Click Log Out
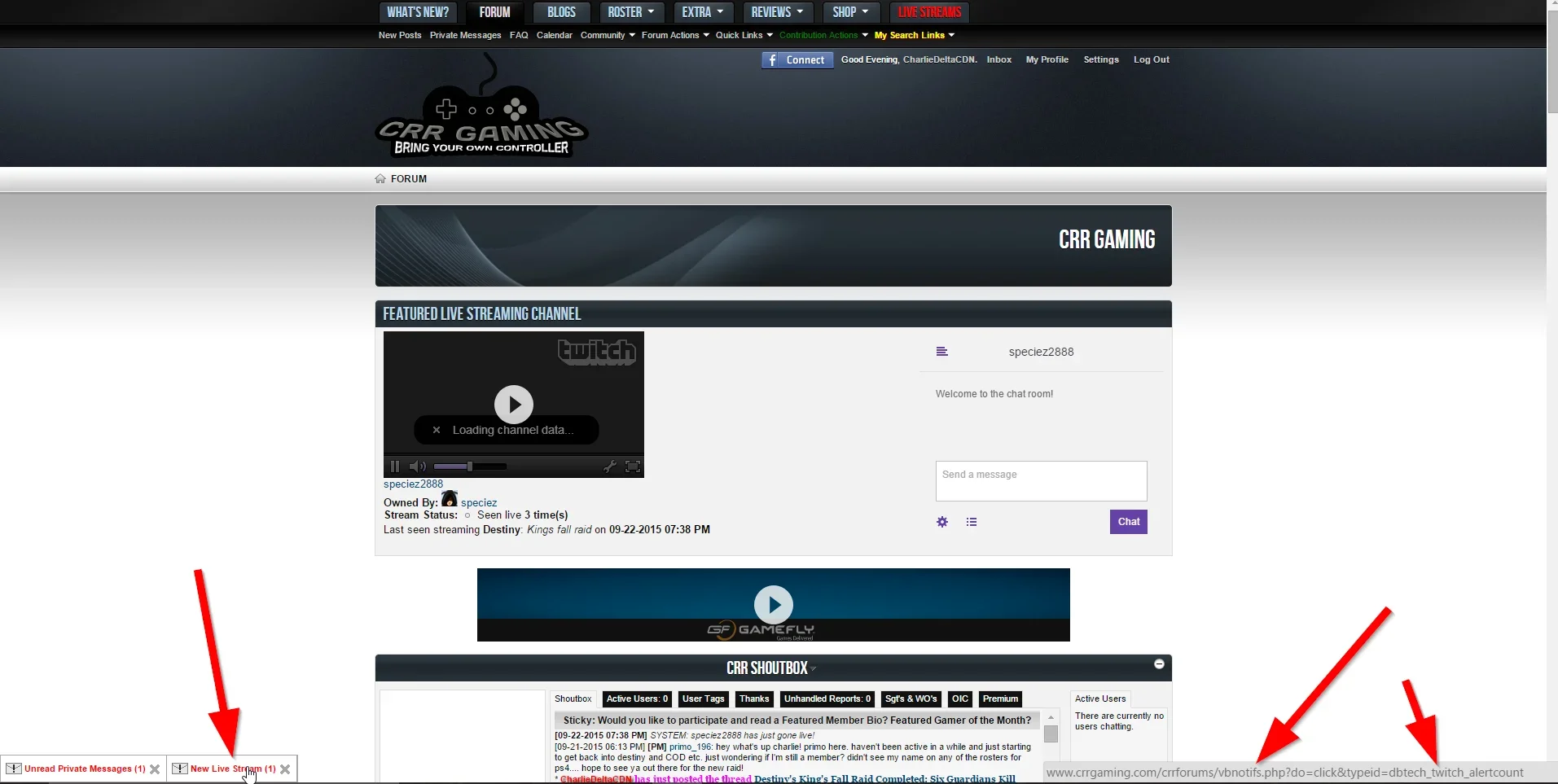Screen dimensions: 1558x784 (x=1152, y=59)
